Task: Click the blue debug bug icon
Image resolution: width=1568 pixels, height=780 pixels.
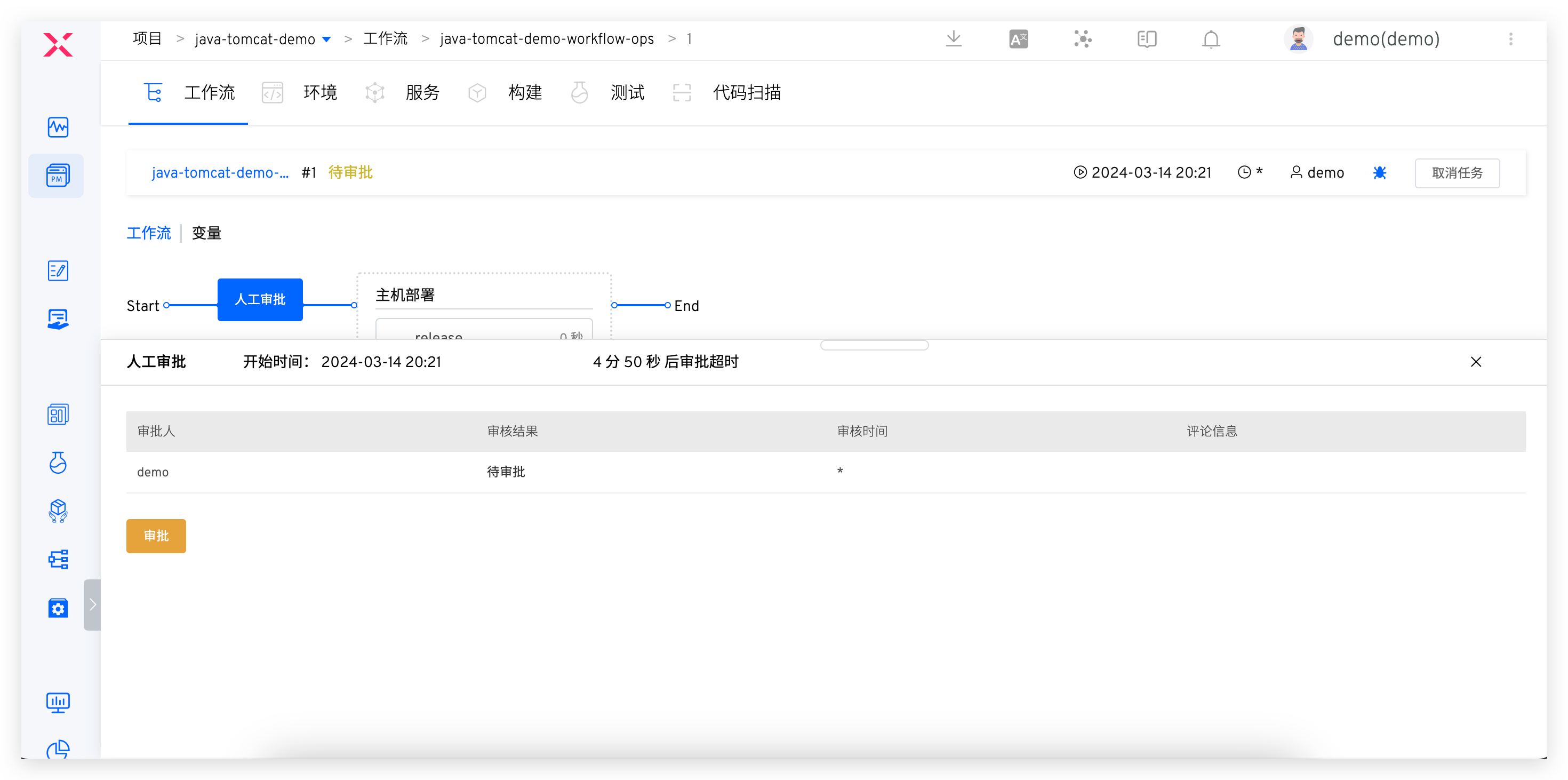Action: [1379, 173]
